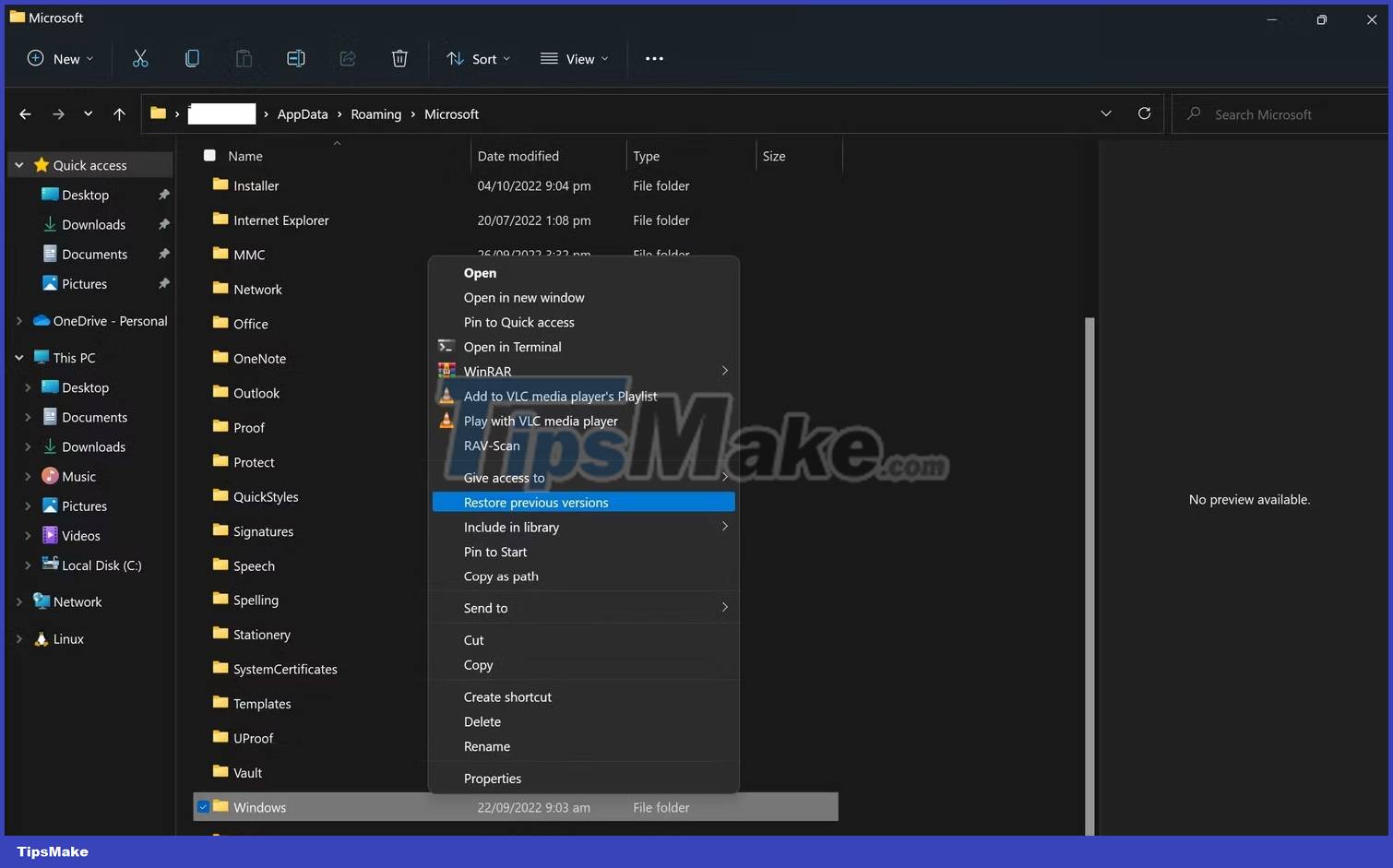Open the folder in Terminal

coord(513,347)
